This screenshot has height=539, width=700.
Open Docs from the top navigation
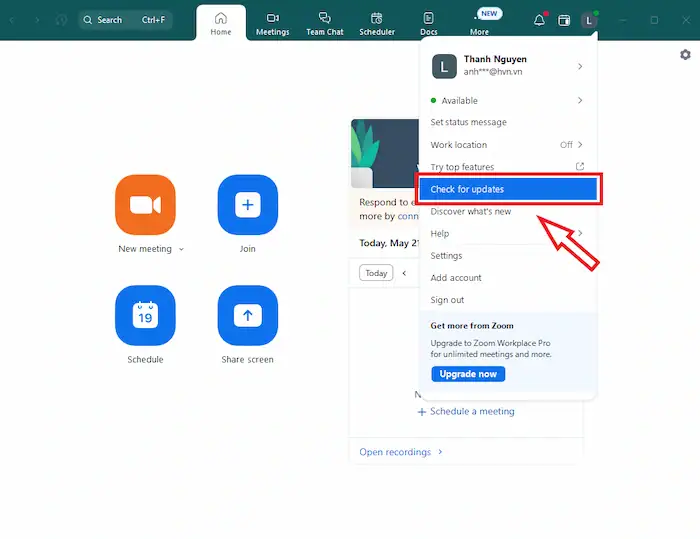pyautogui.click(x=428, y=23)
